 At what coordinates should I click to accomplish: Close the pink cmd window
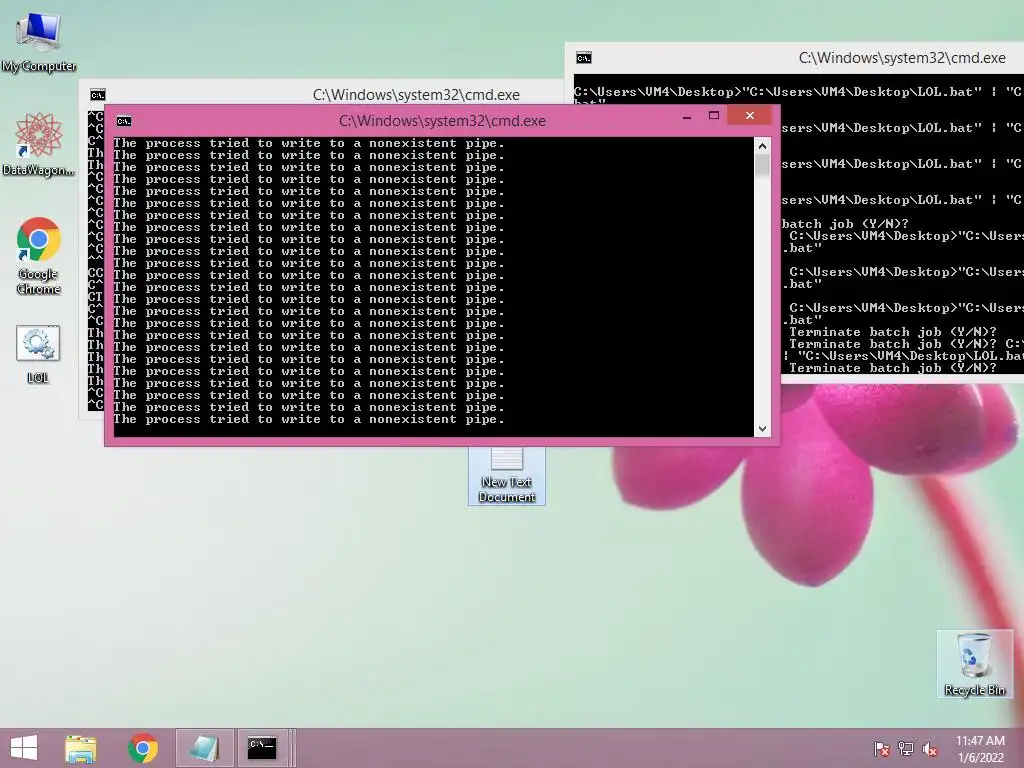[x=750, y=116]
